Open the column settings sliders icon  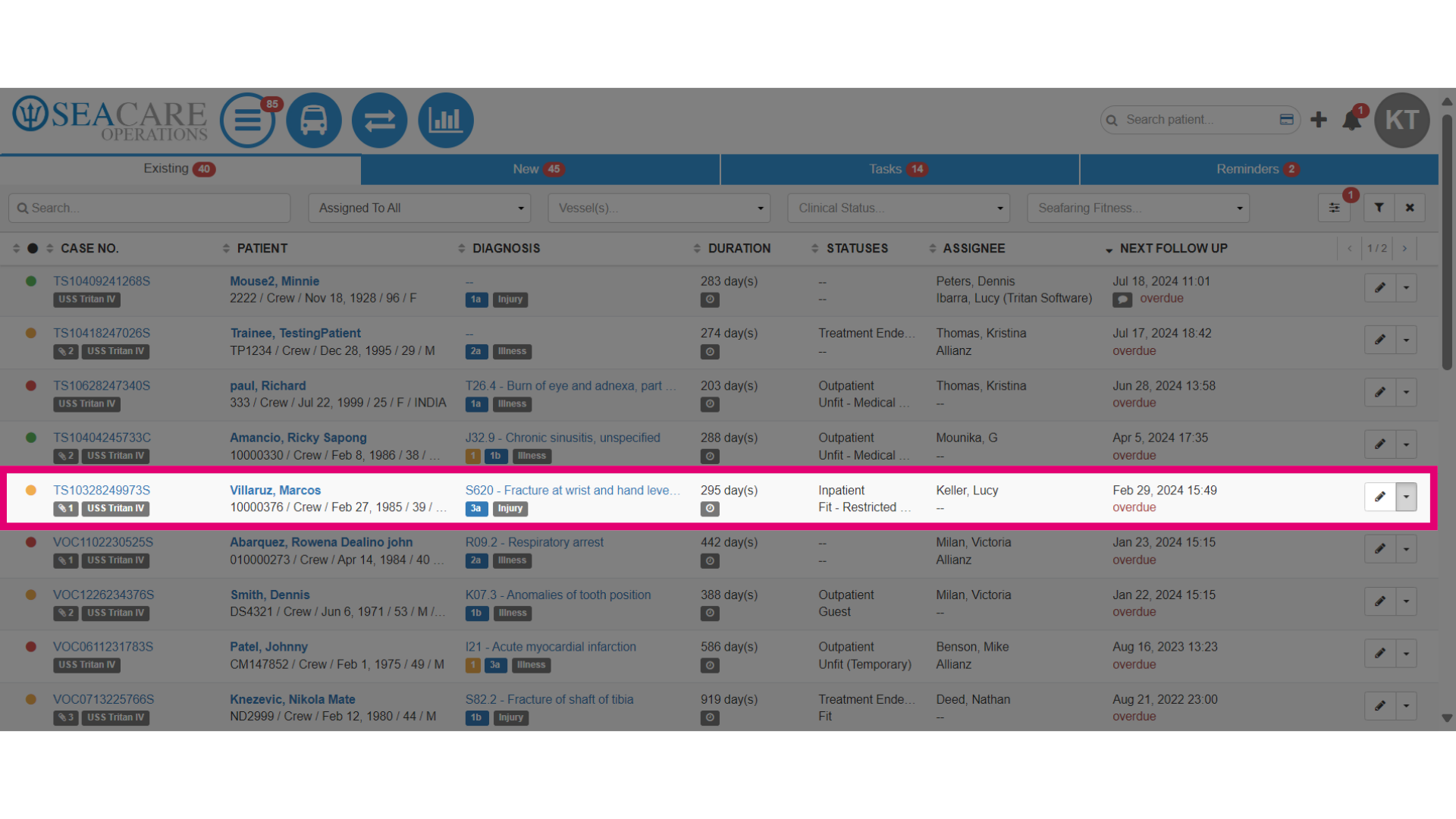1334,208
